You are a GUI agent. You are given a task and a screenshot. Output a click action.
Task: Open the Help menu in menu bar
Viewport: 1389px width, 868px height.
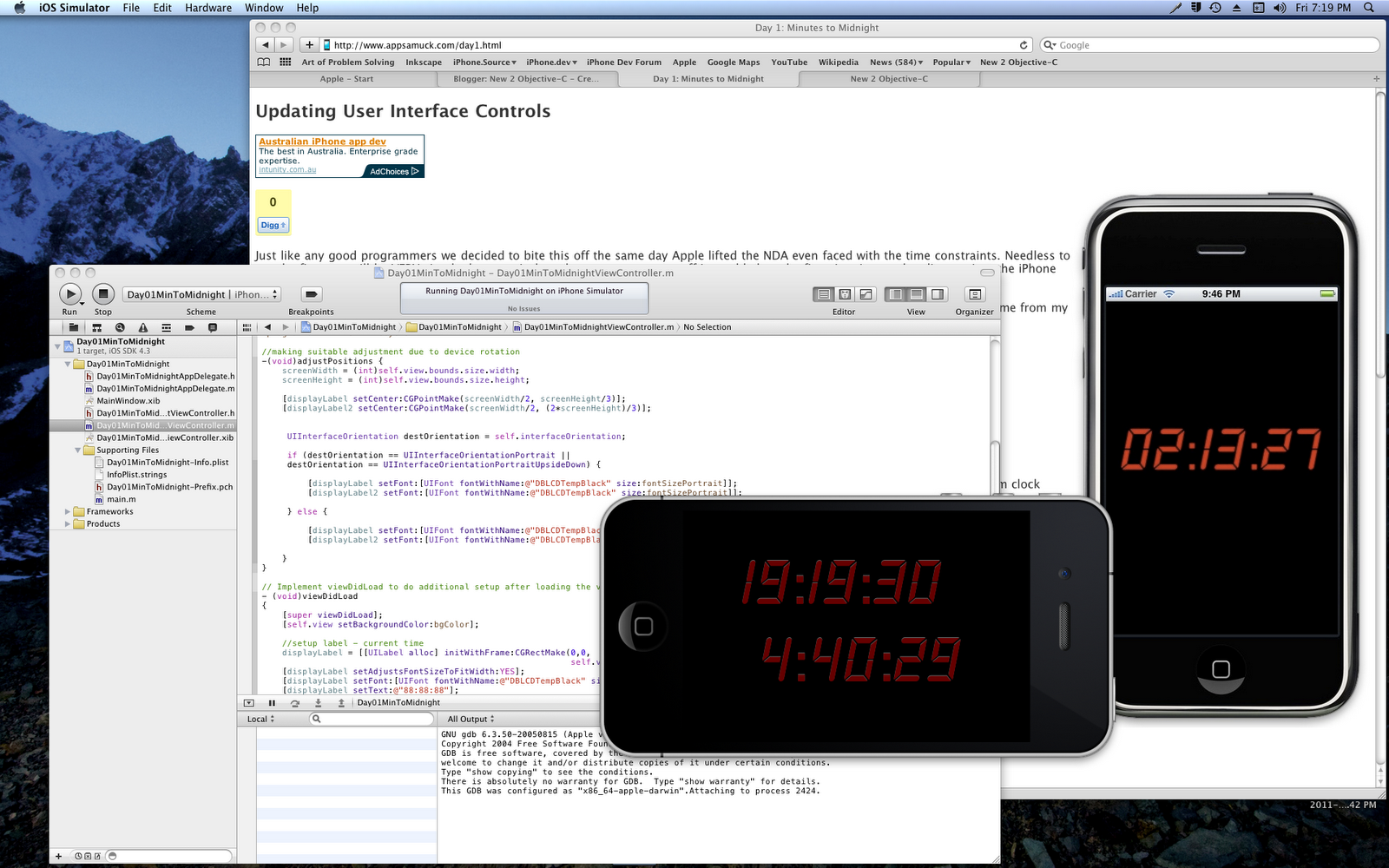(x=307, y=8)
